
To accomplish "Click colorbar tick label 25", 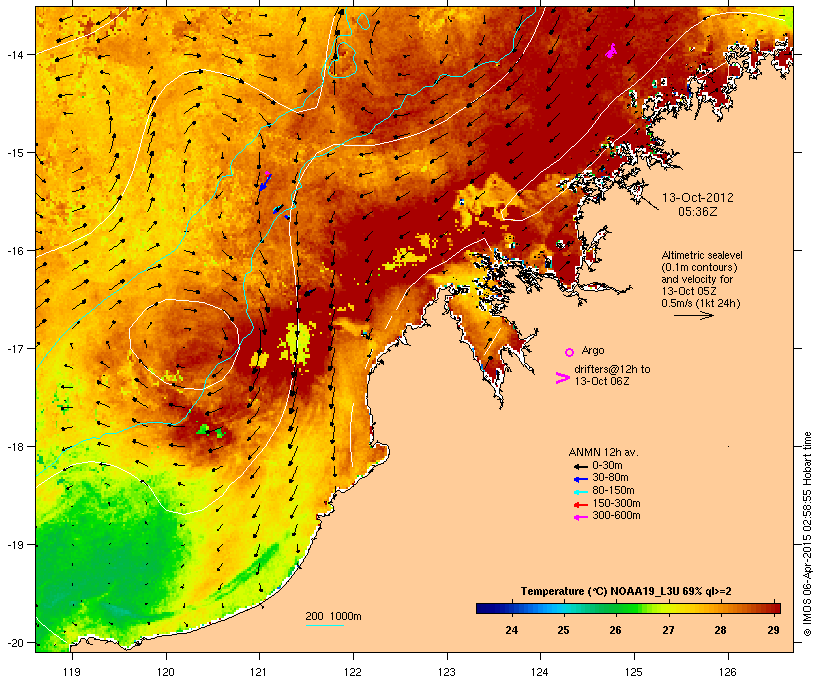I will pyautogui.click(x=563, y=630).
